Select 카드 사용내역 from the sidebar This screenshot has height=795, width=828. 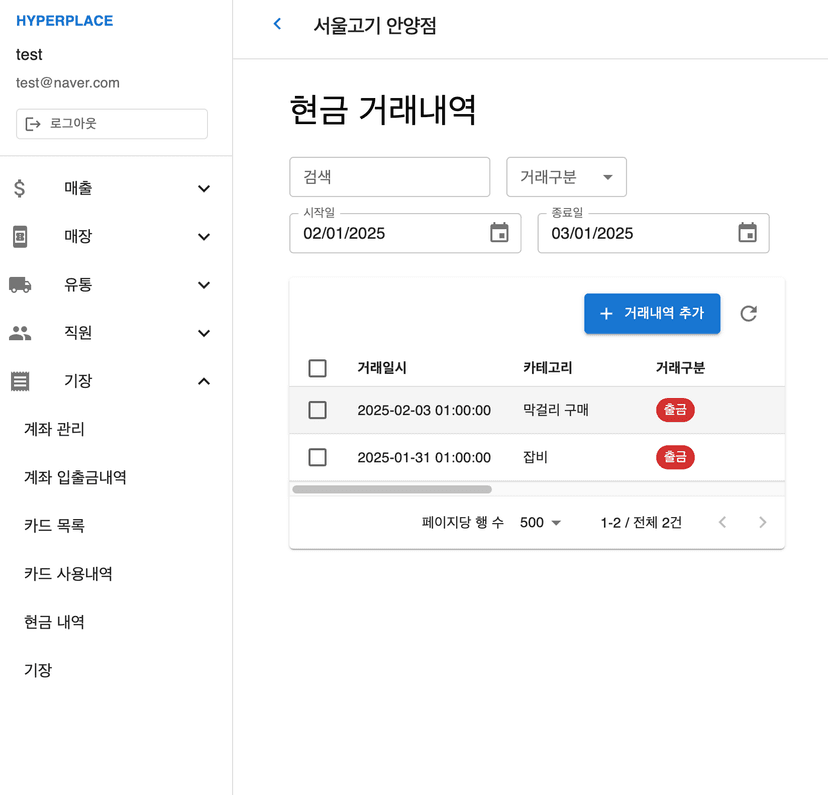[x=68, y=574]
